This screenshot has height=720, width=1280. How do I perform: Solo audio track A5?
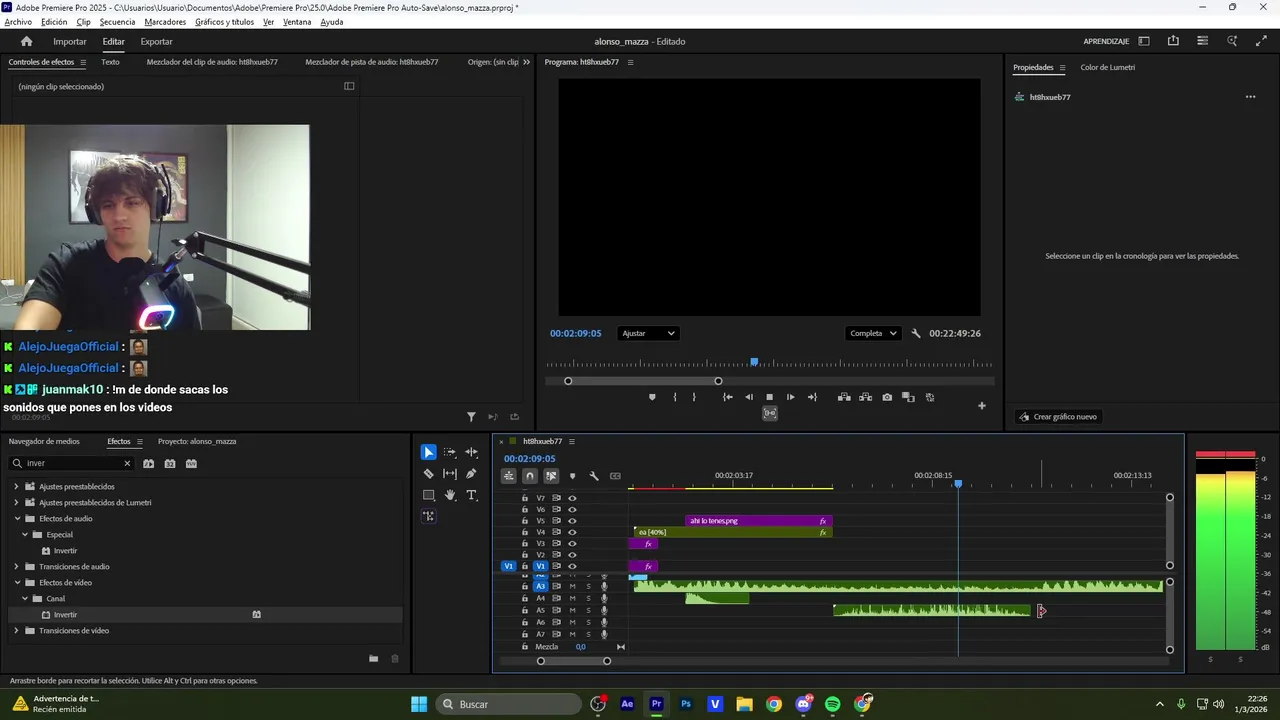click(x=588, y=610)
